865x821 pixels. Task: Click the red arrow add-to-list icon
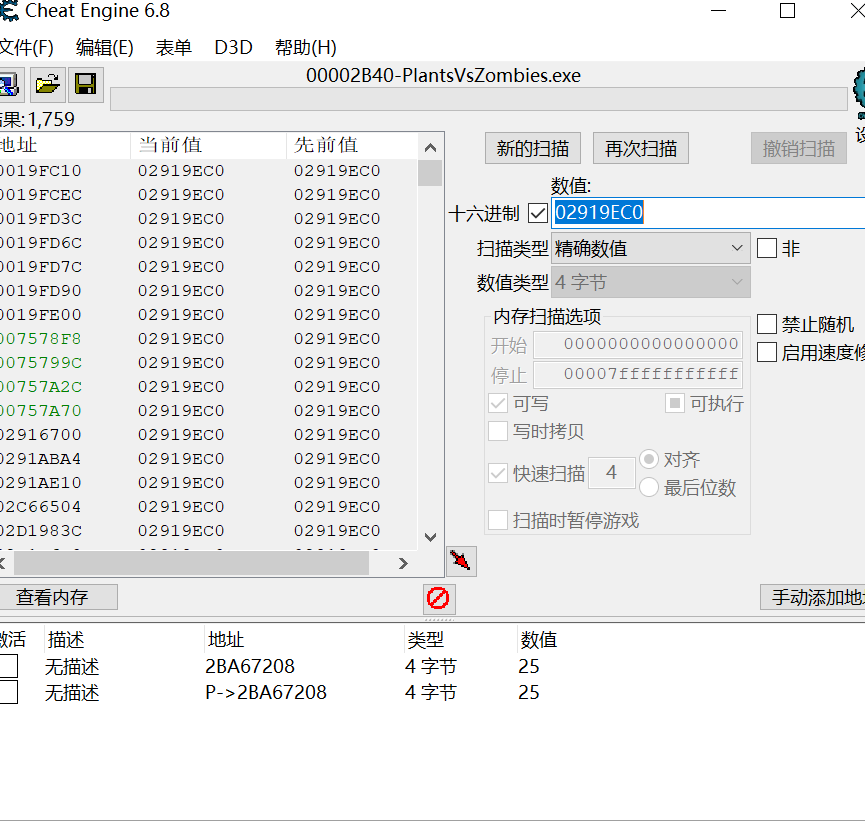461,561
